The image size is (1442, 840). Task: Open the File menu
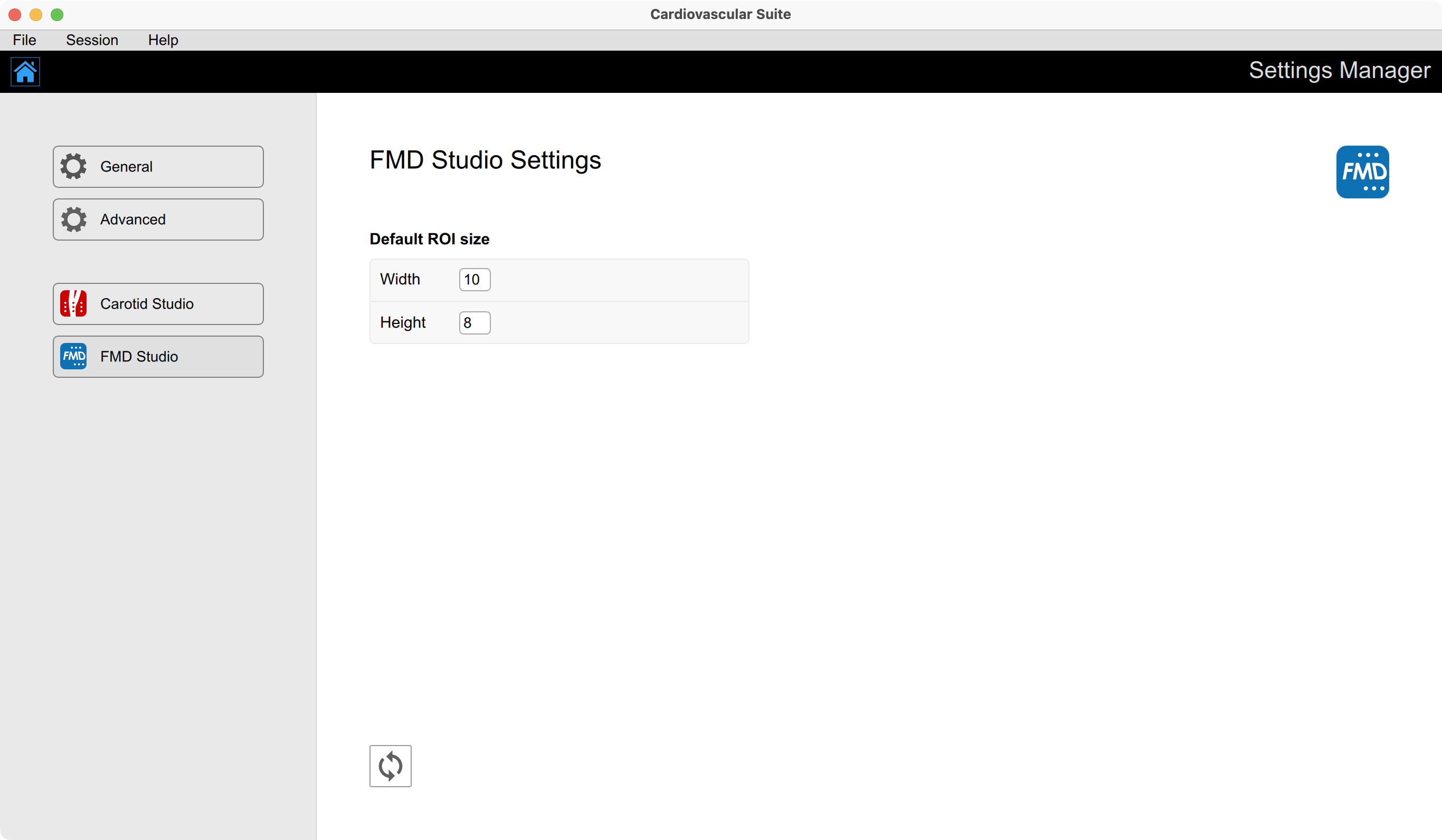(24, 40)
